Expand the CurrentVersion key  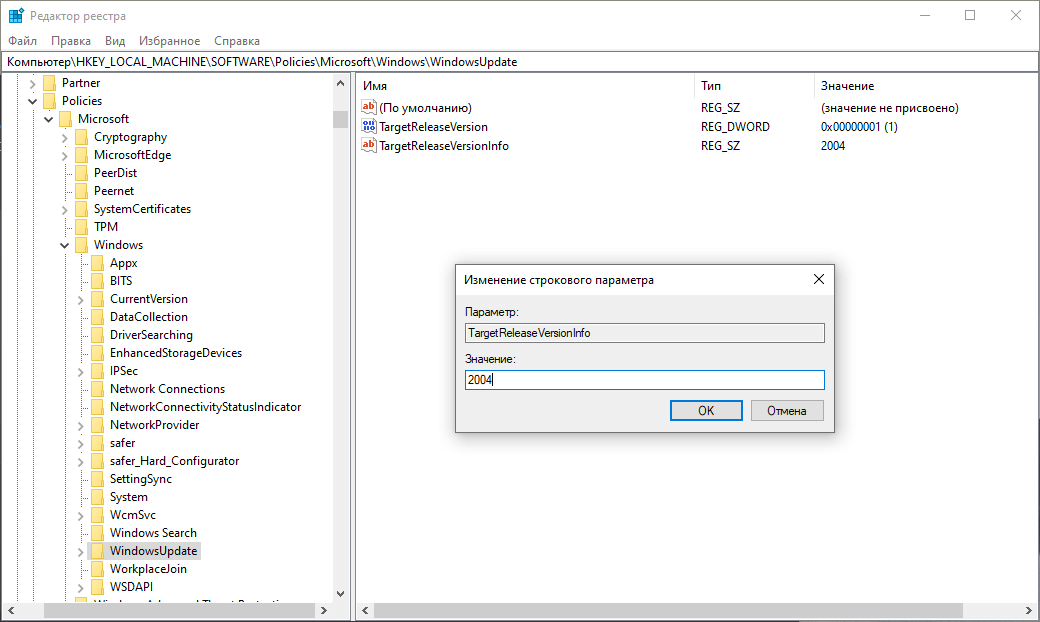pyautogui.click(x=80, y=300)
